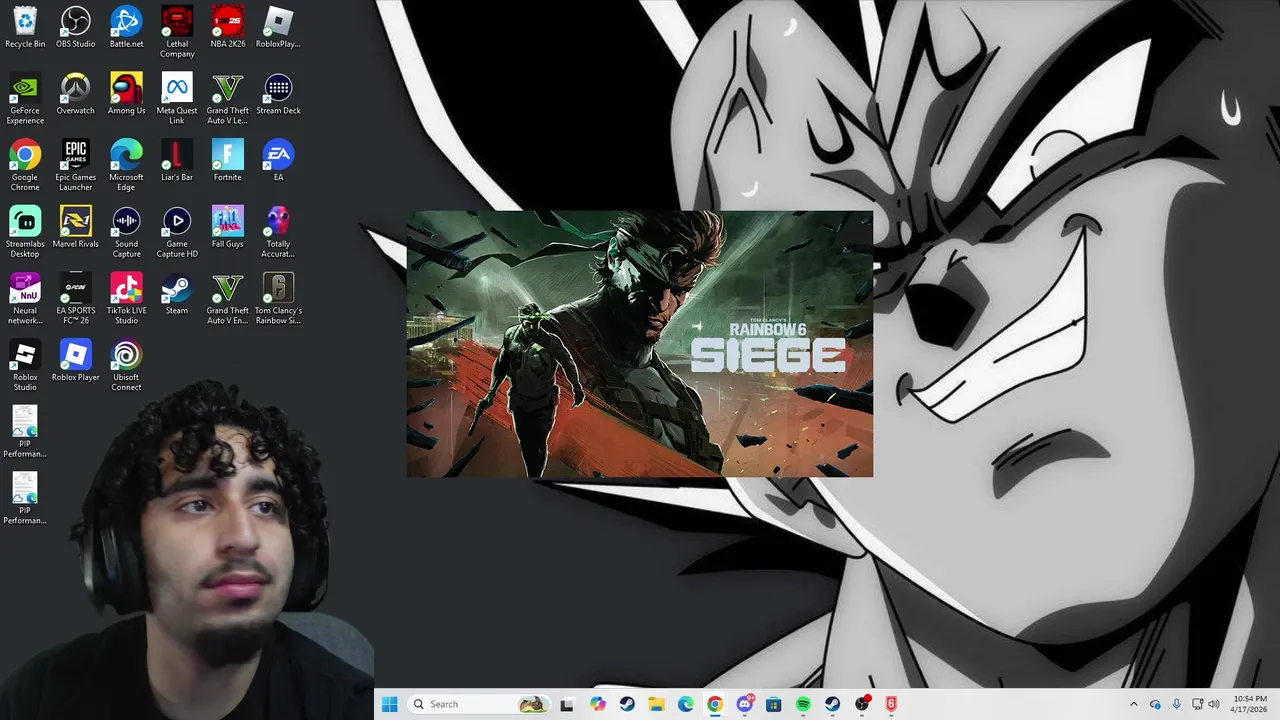
Task: Switch to Google Chrome on the taskbar
Action: 715,704
